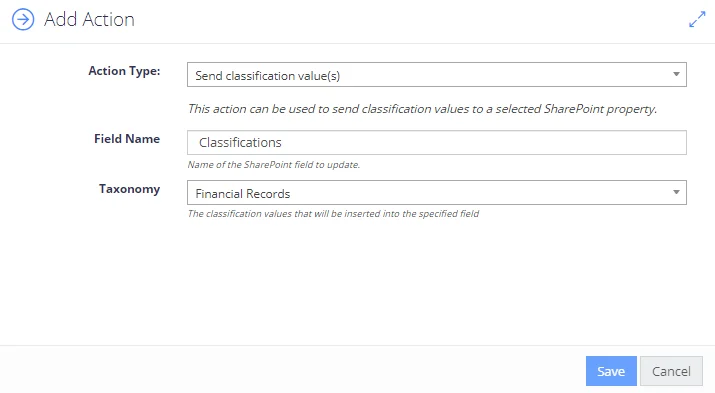This screenshot has width=715, height=393.
Task: Click the Taxonomy label
Action: point(130,189)
